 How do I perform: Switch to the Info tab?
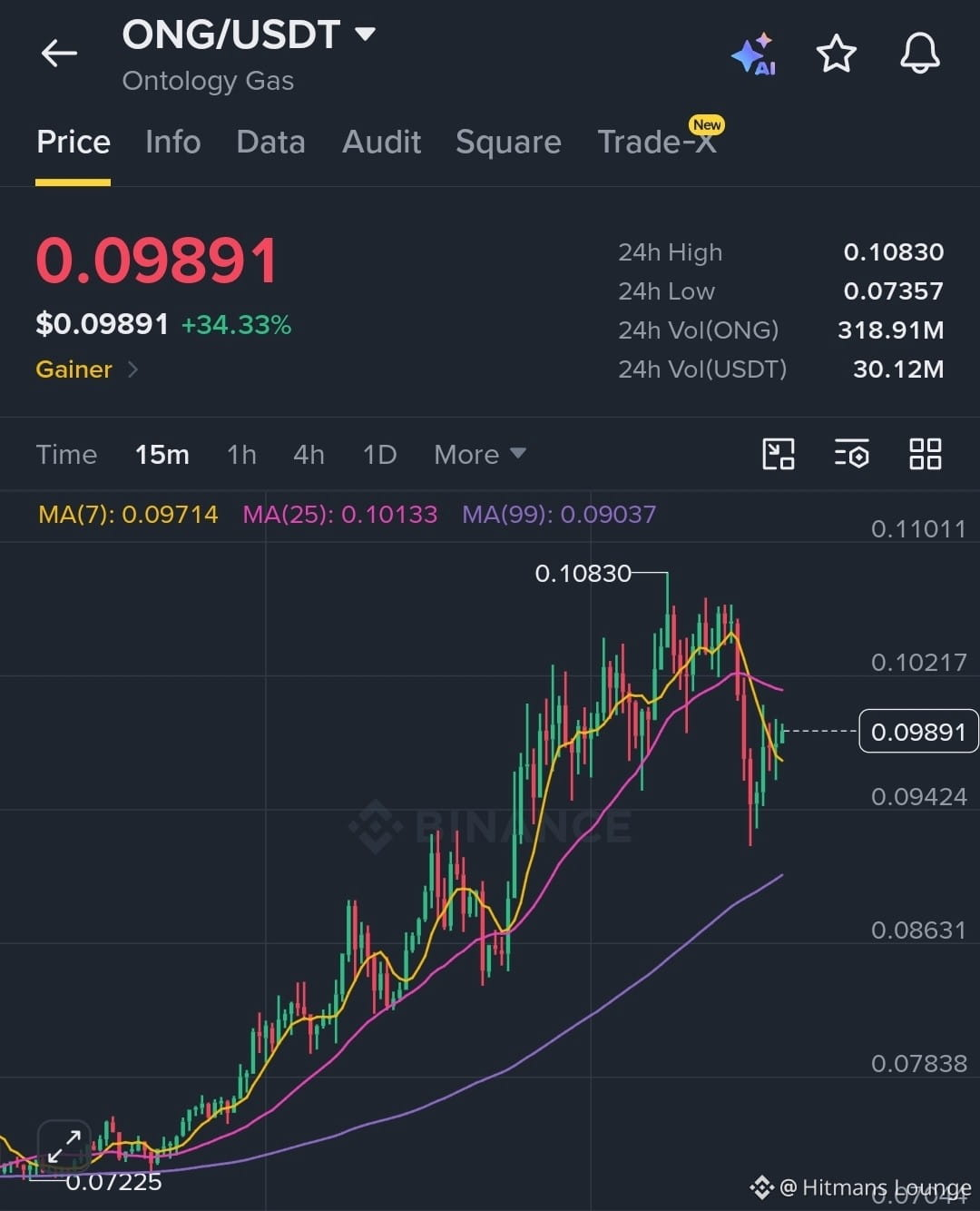173,142
